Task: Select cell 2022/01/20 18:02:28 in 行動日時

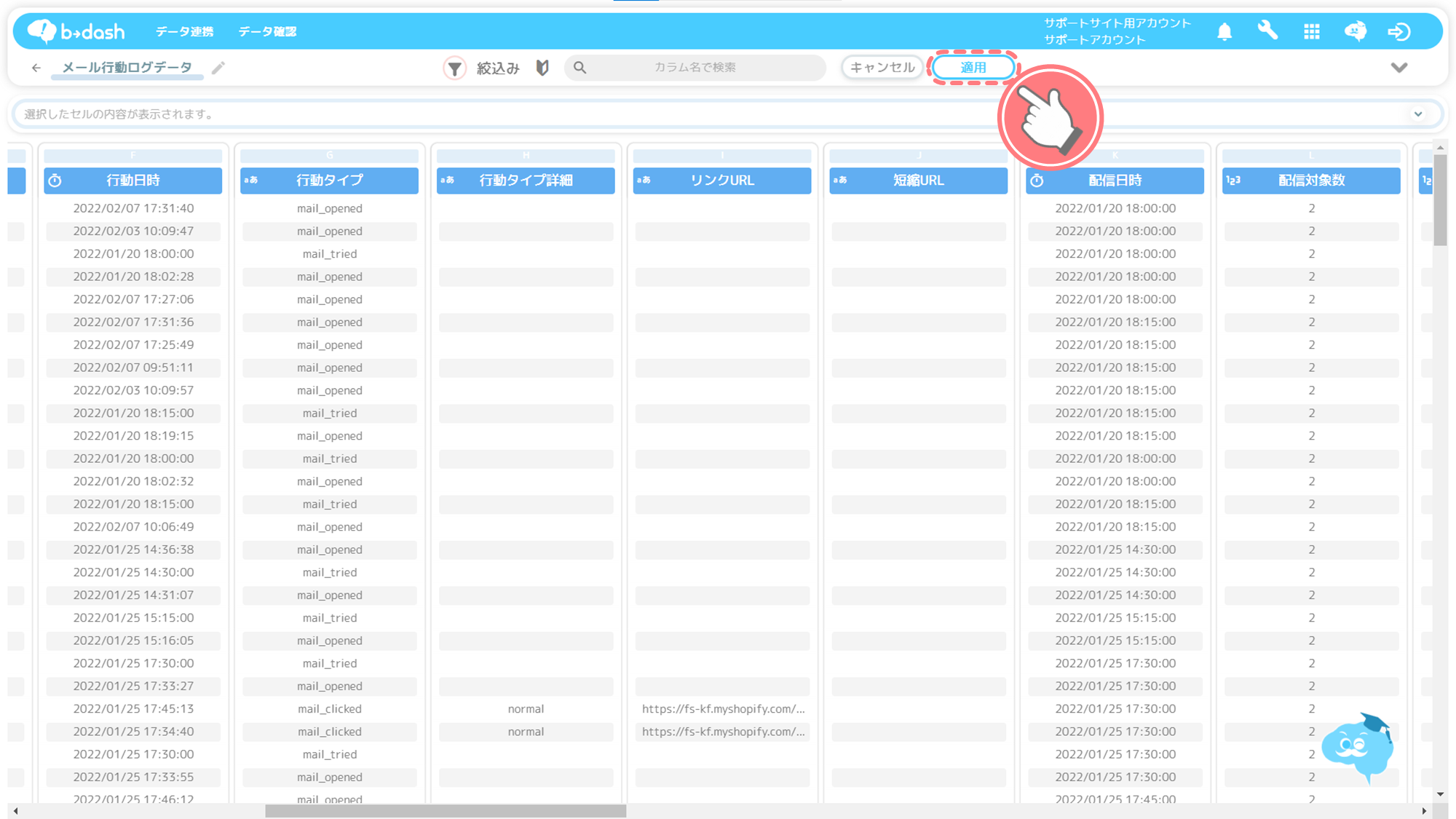Action: [x=133, y=277]
